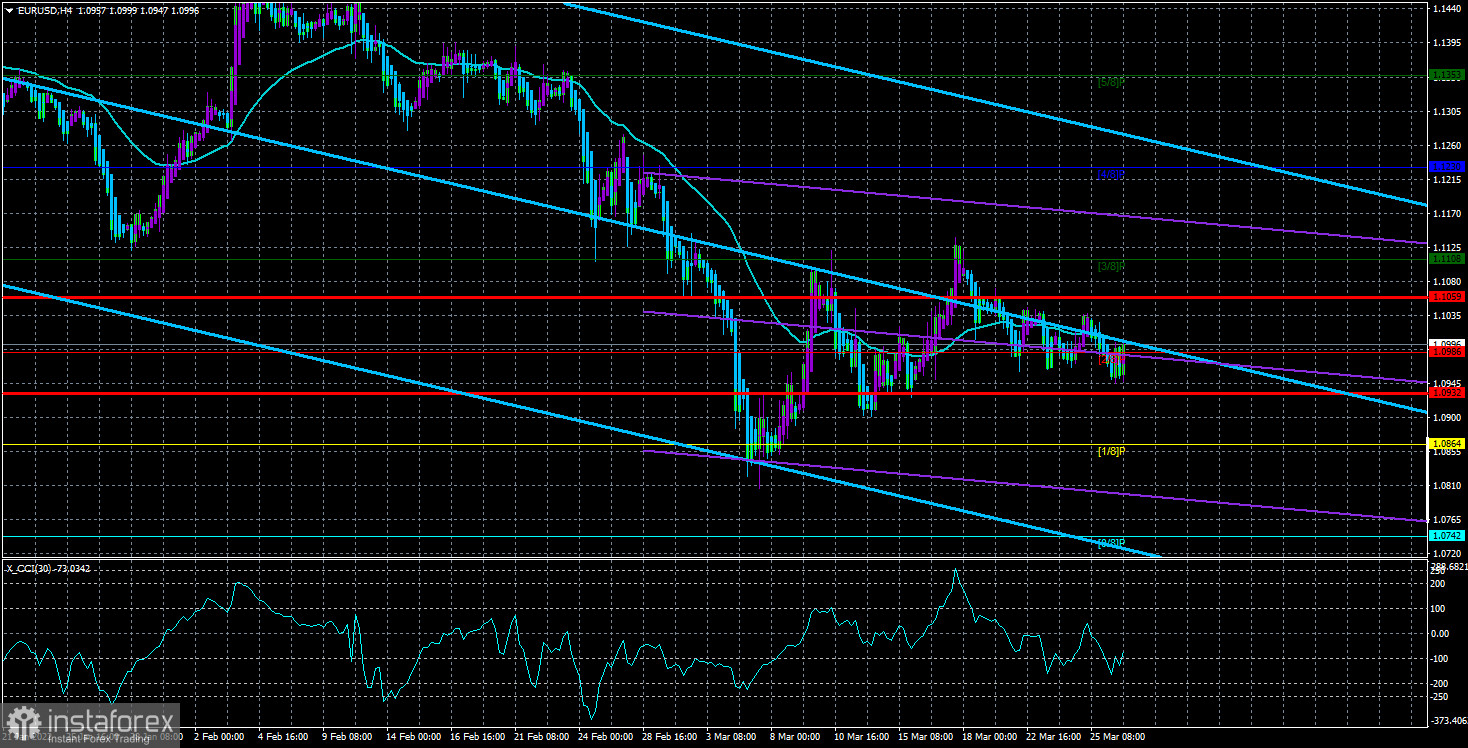Select the [4/8]P Murray level label
Viewport: 1468px width, 748px height.
[x=1111, y=174]
